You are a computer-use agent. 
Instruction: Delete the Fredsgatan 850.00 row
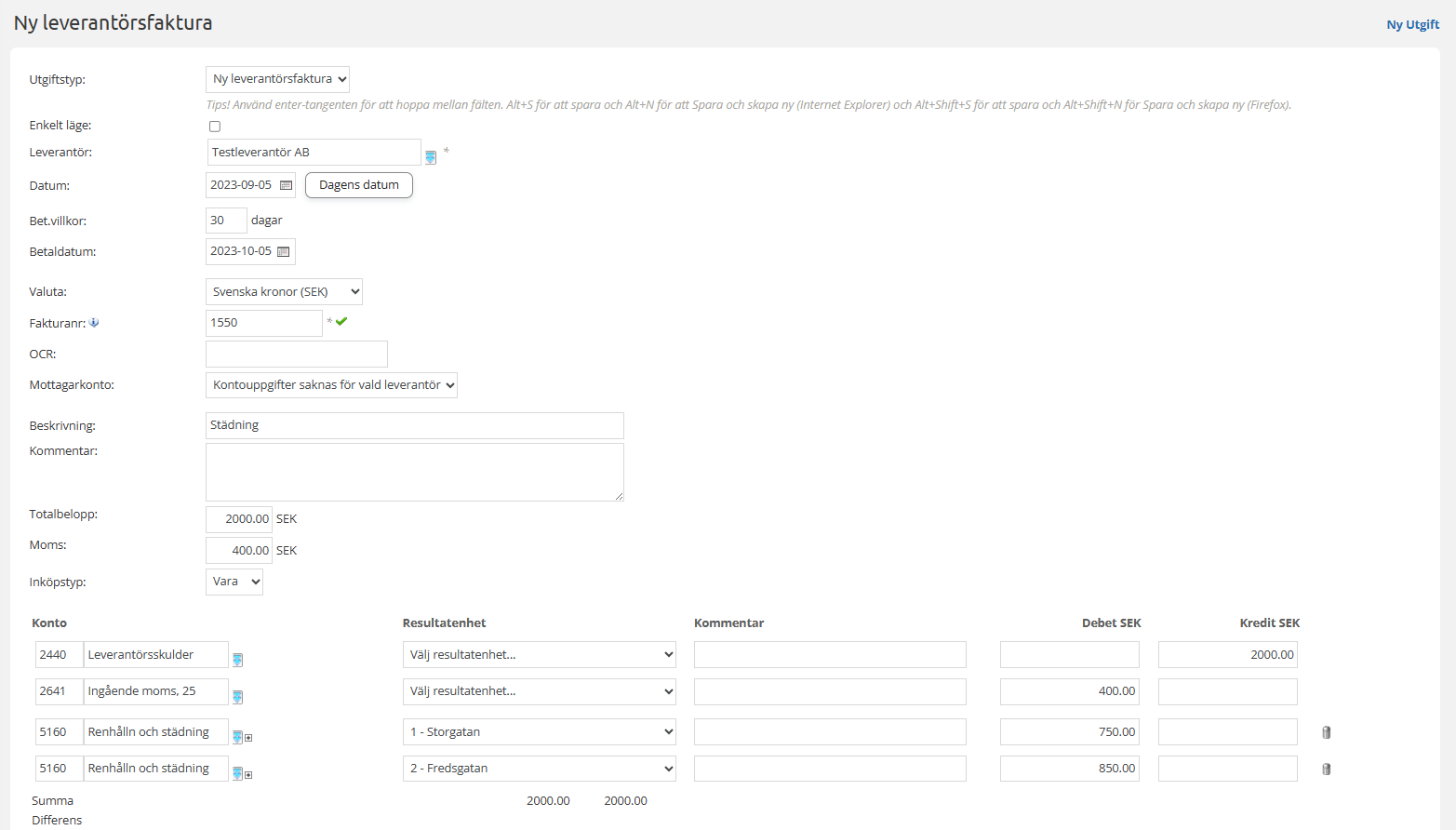pos(1326,770)
